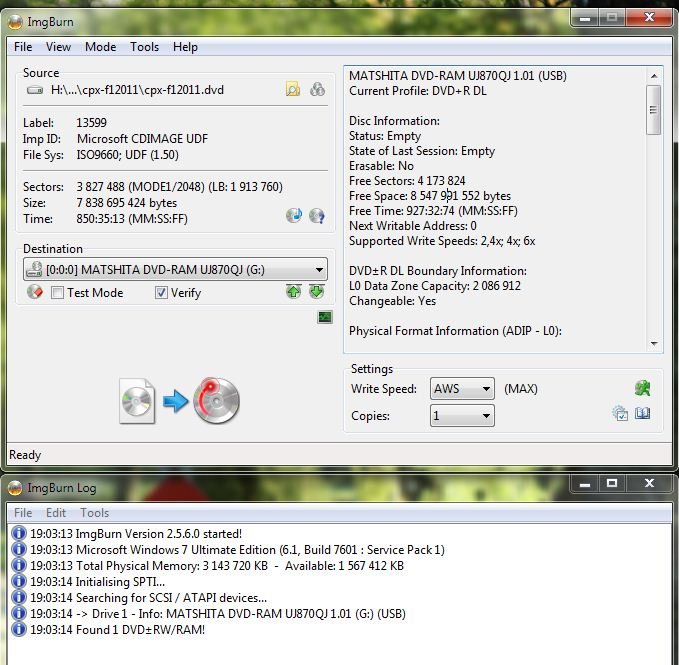The image size is (679, 665).
Task: Click the 'Free Sectors: 4 173 824' line
Action: [x=407, y=181]
